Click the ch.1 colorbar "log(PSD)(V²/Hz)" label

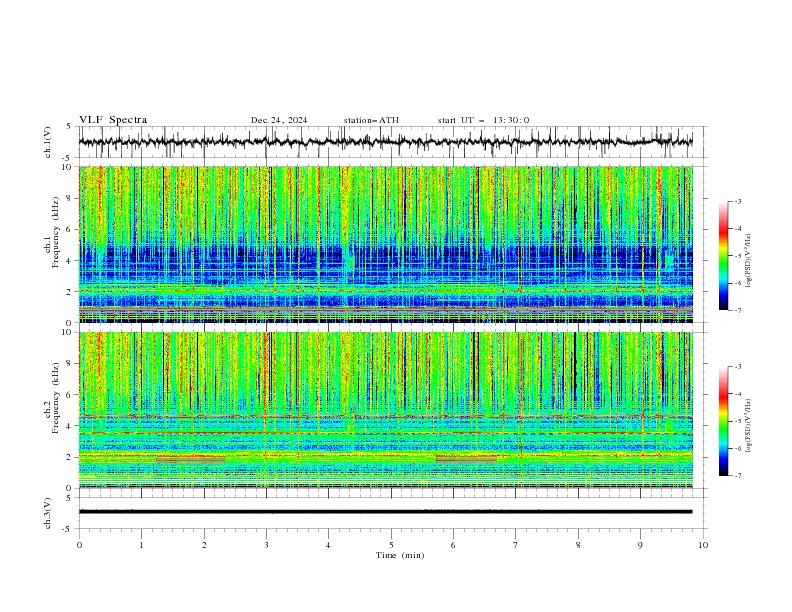[x=748, y=260]
